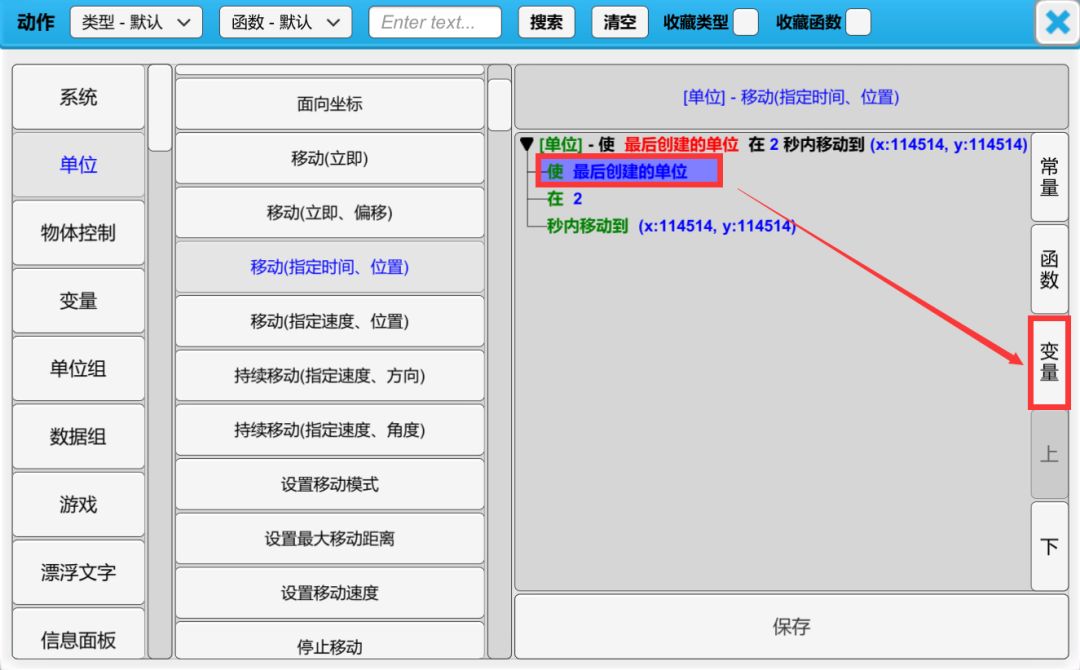Open the 变量 side tab on right

click(x=1049, y=362)
